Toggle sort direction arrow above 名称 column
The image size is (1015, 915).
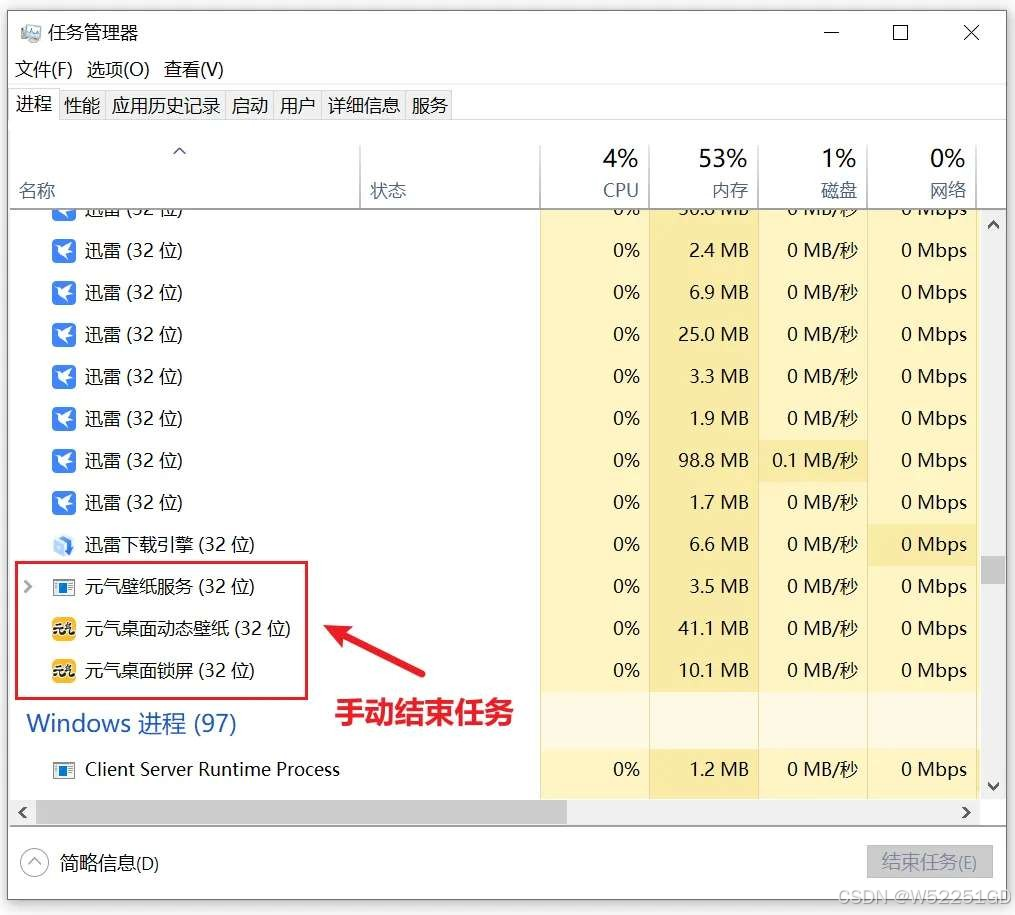[180, 151]
